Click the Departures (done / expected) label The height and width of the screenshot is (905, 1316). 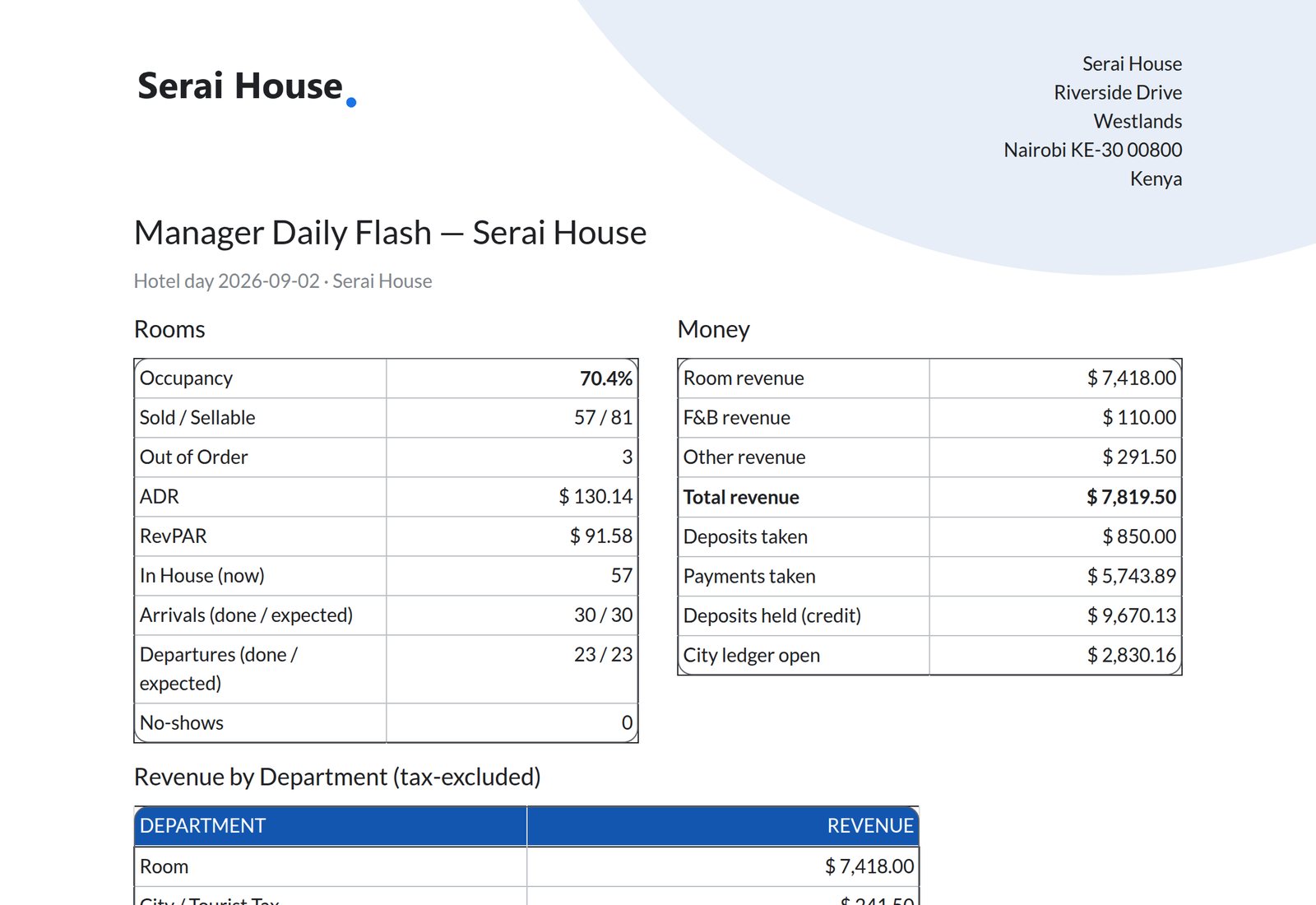219,669
